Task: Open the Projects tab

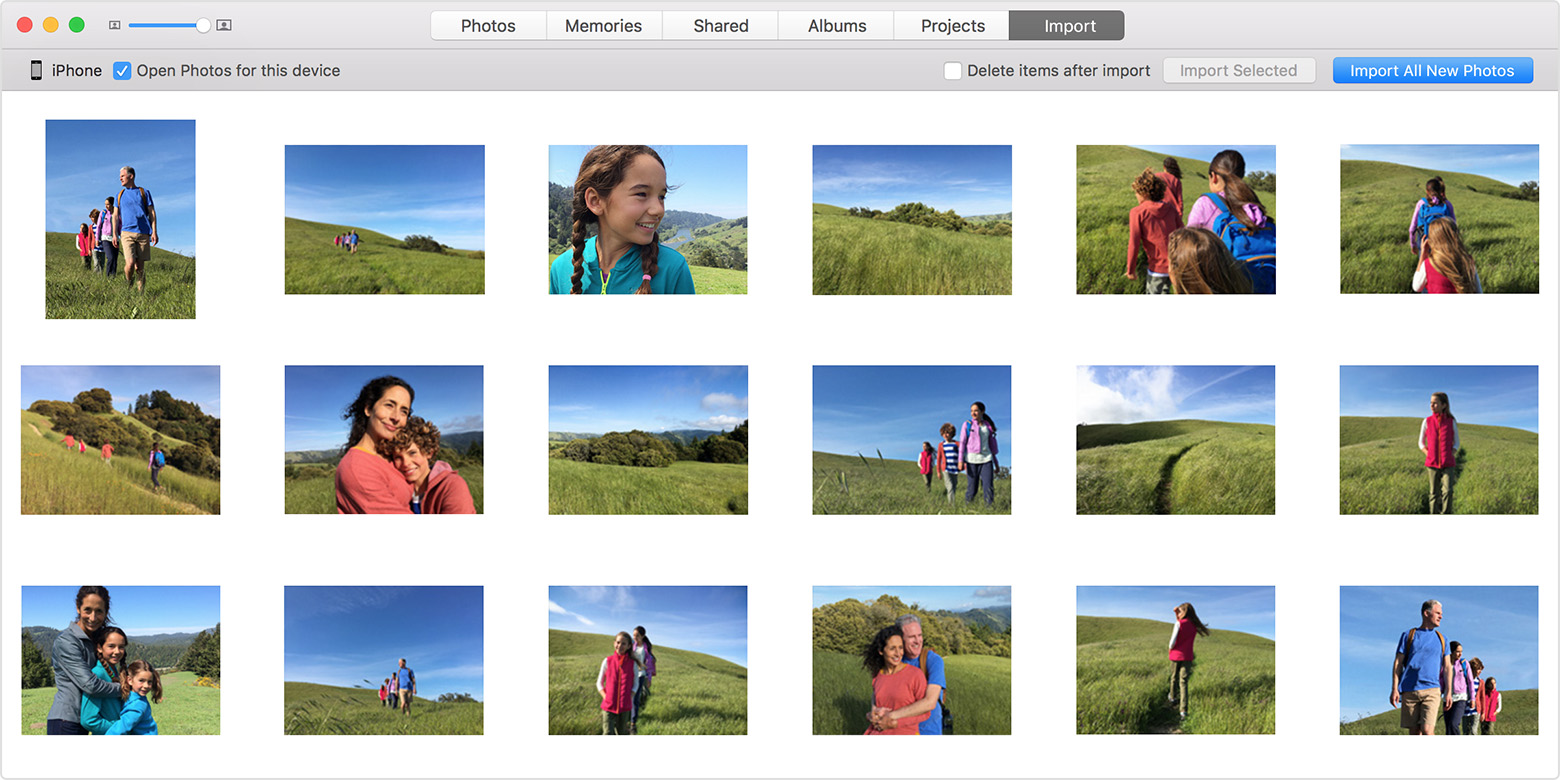Action: tap(952, 26)
